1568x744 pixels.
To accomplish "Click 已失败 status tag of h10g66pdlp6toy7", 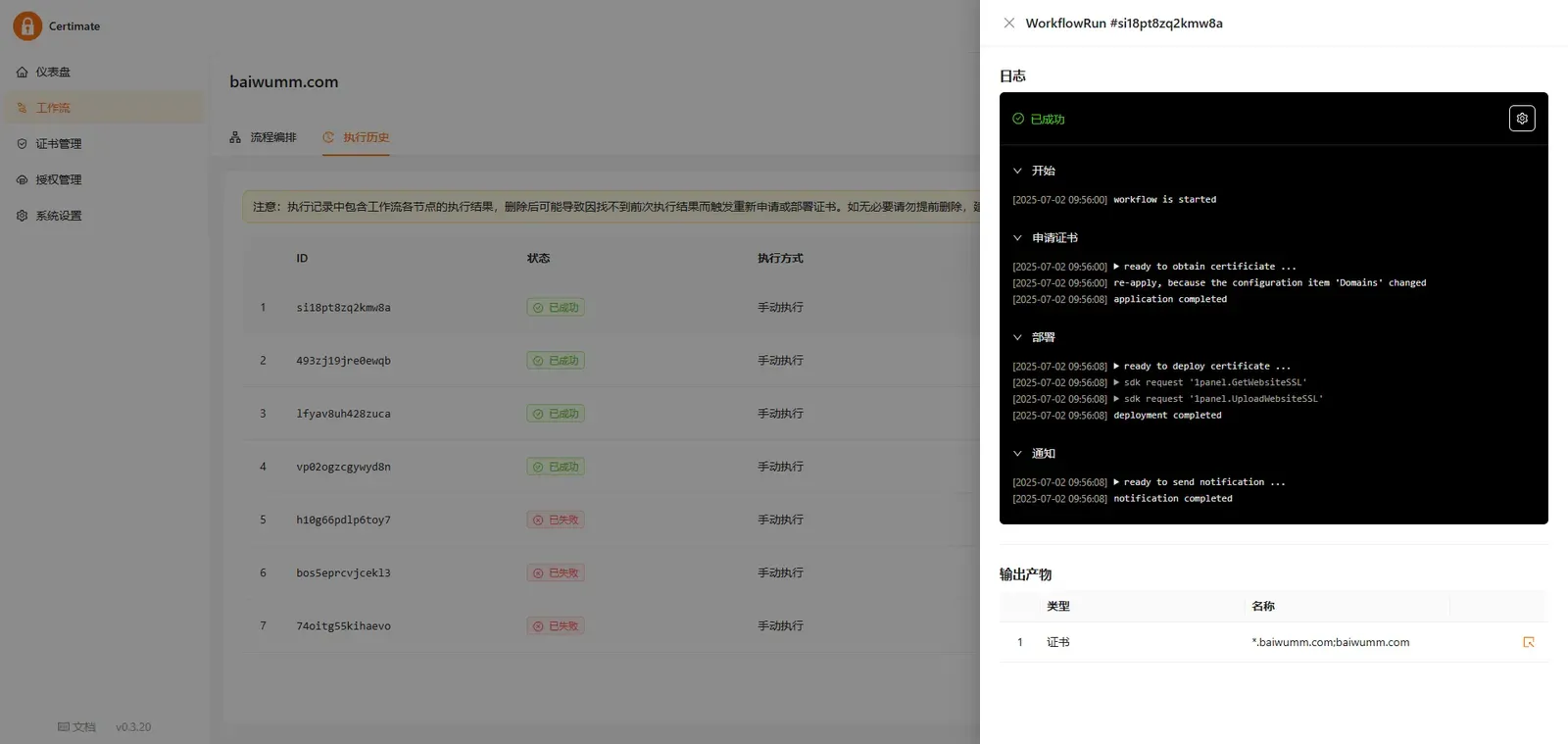I will coord(556,520).
